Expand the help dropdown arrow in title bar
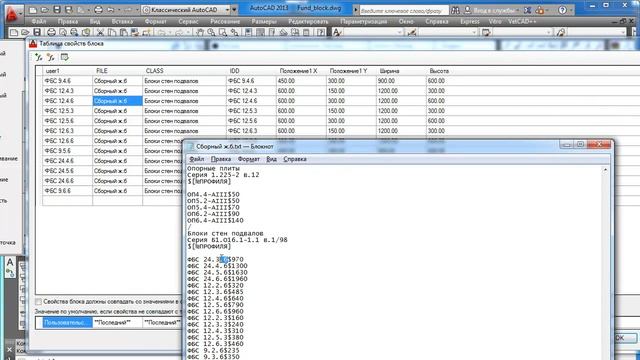 572,10
